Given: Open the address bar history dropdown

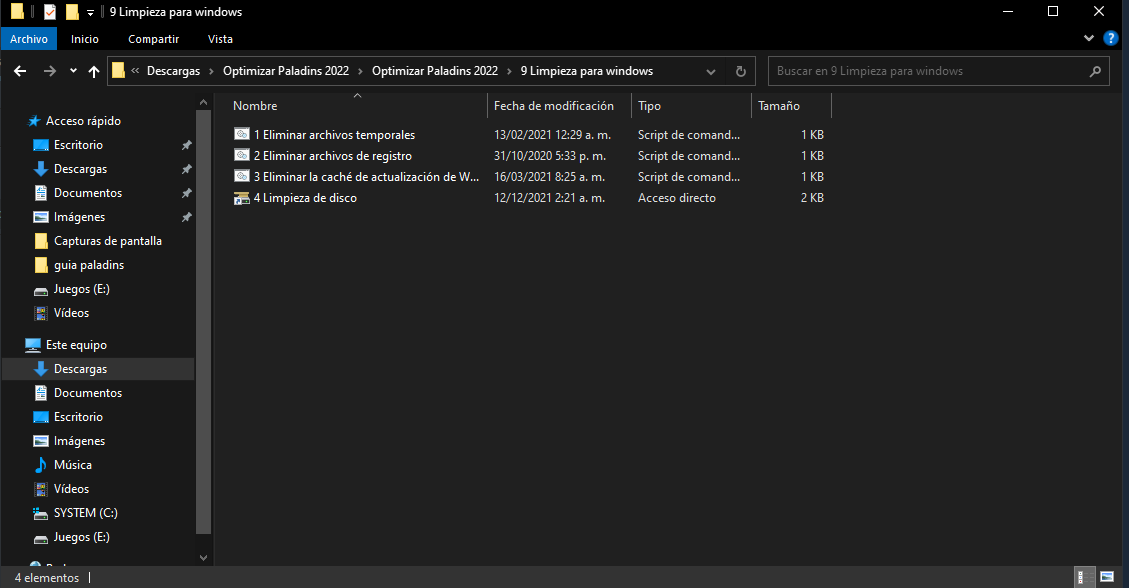Looking at the screenshot, I should (x=711, y=71).
